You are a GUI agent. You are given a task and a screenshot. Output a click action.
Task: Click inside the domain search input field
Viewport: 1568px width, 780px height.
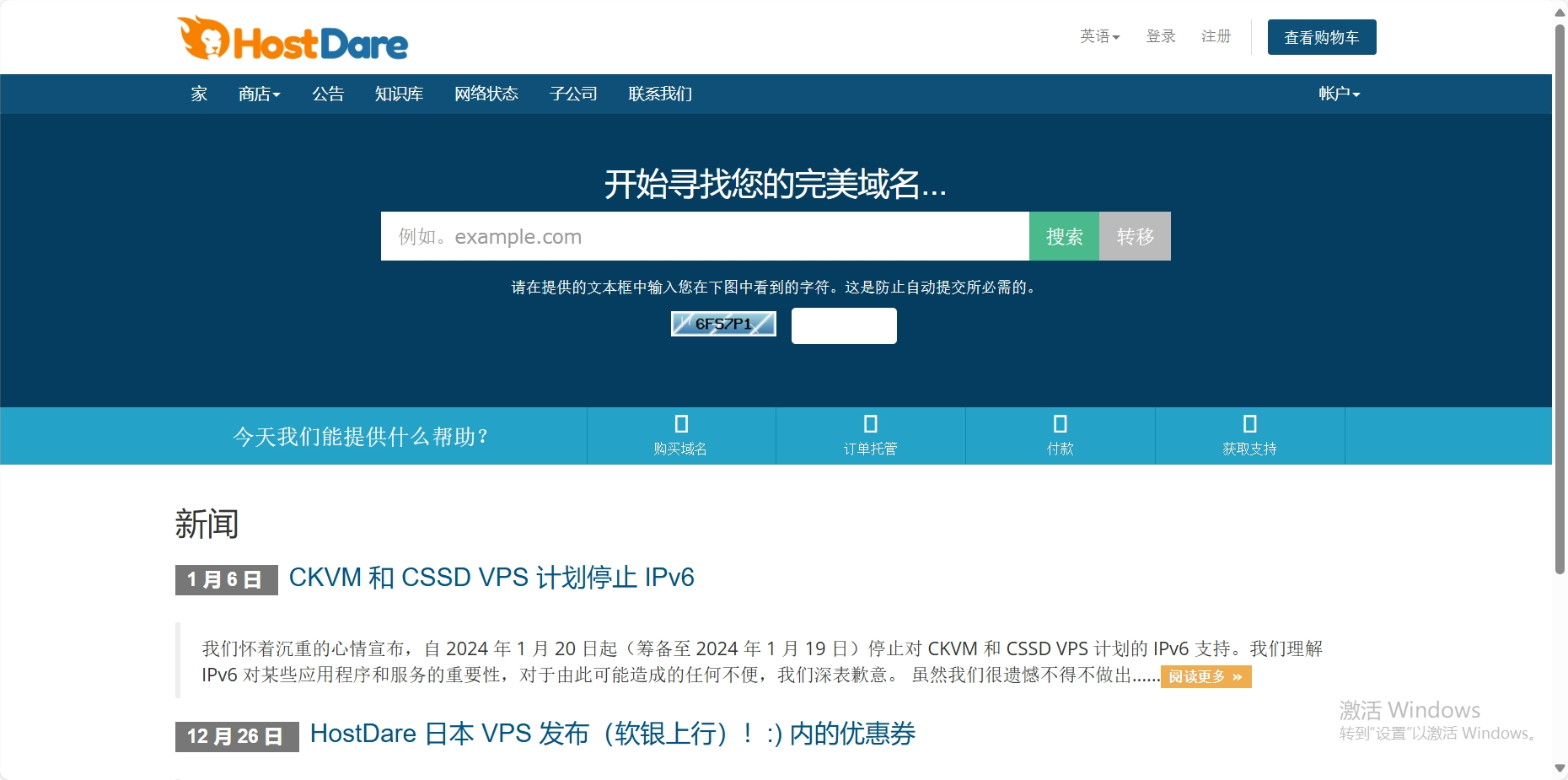pyautogui.click(x=705, y=236)
